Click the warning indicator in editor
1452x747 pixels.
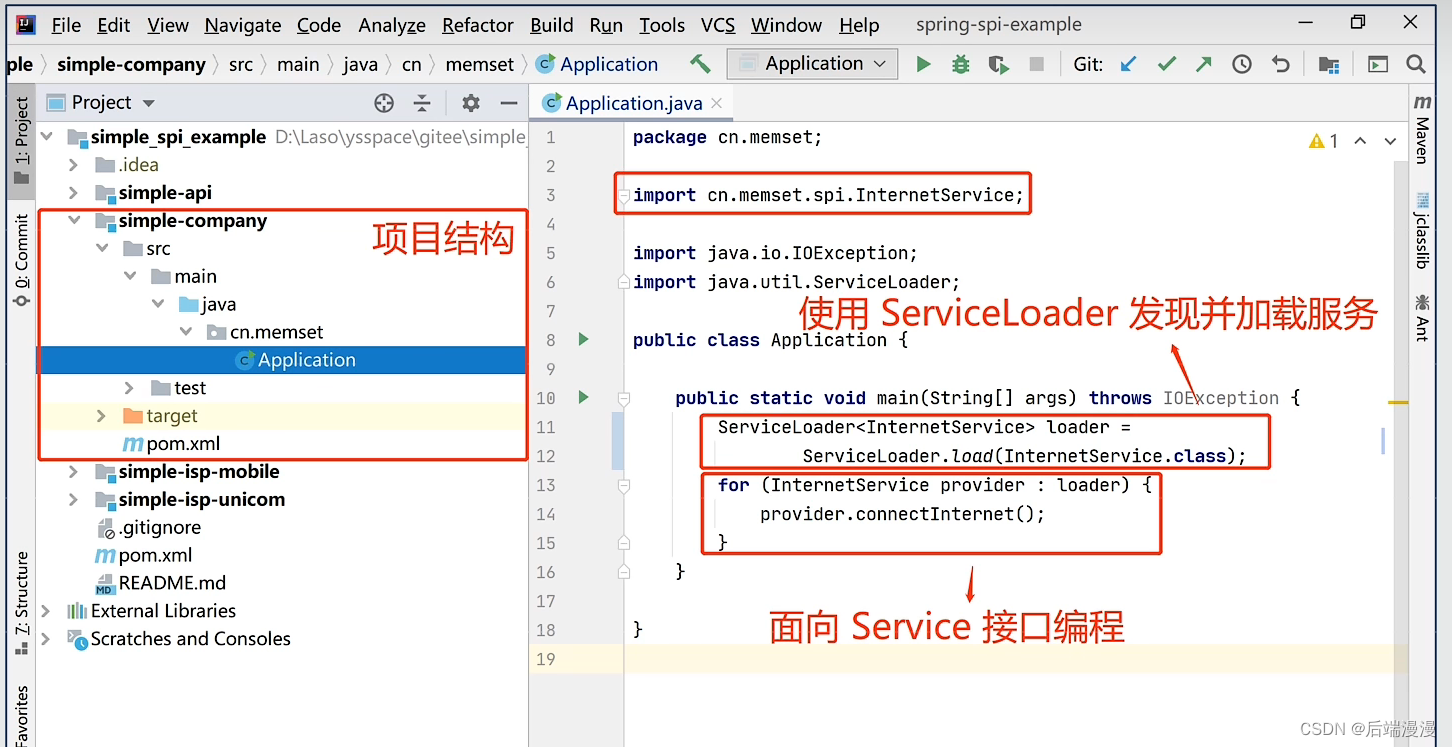click(x=1324, y=141)
